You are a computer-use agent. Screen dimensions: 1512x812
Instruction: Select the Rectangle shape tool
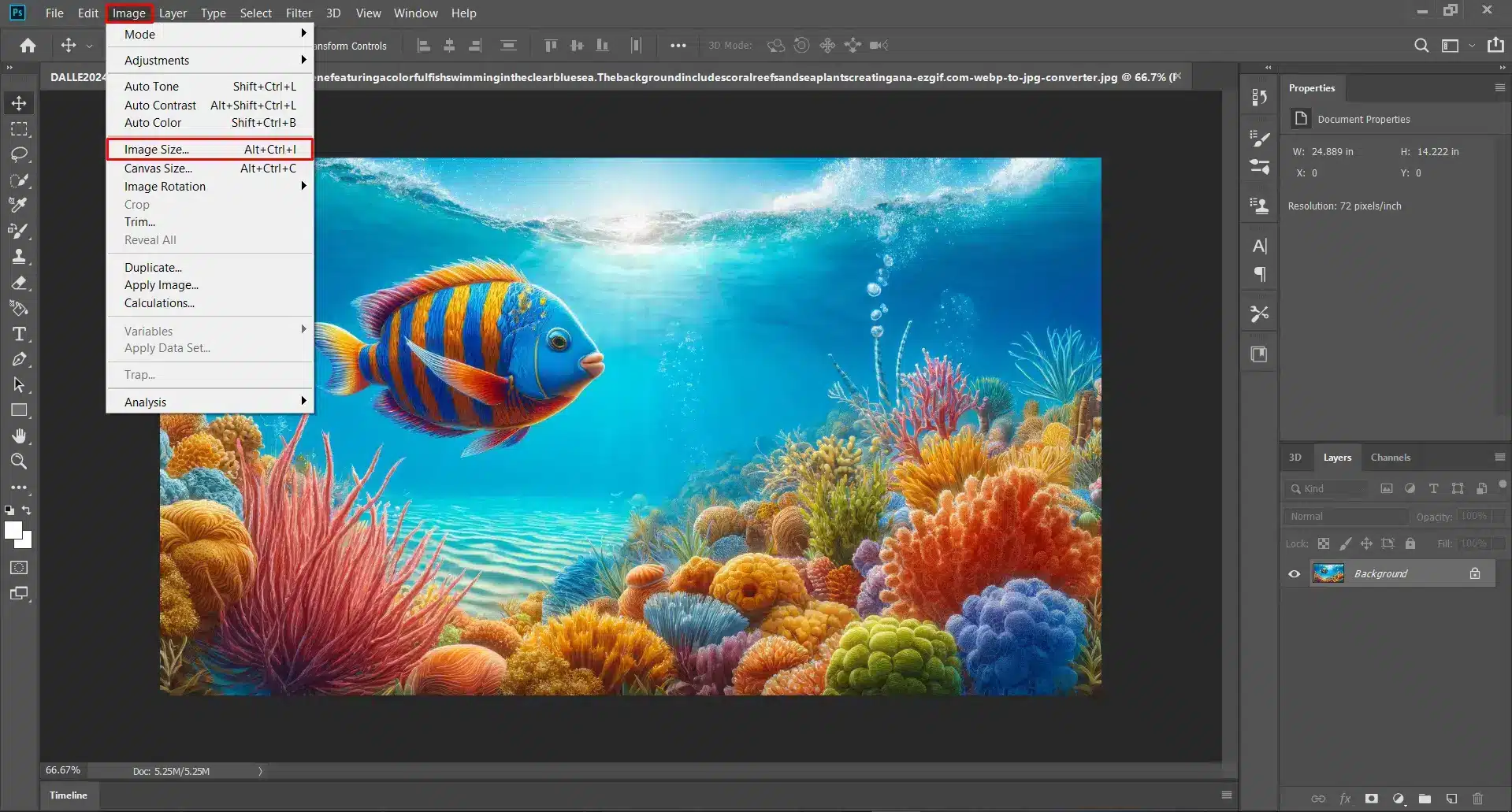pyautogui.click(x=19, y=410)
